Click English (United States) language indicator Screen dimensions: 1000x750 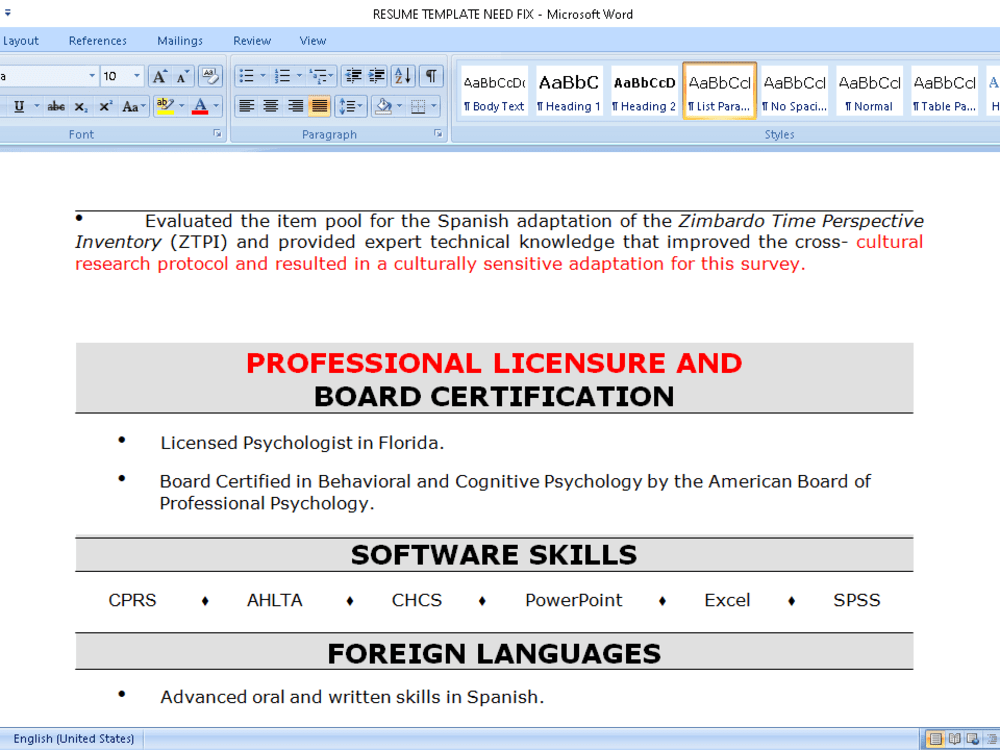[x=74, y=739]
